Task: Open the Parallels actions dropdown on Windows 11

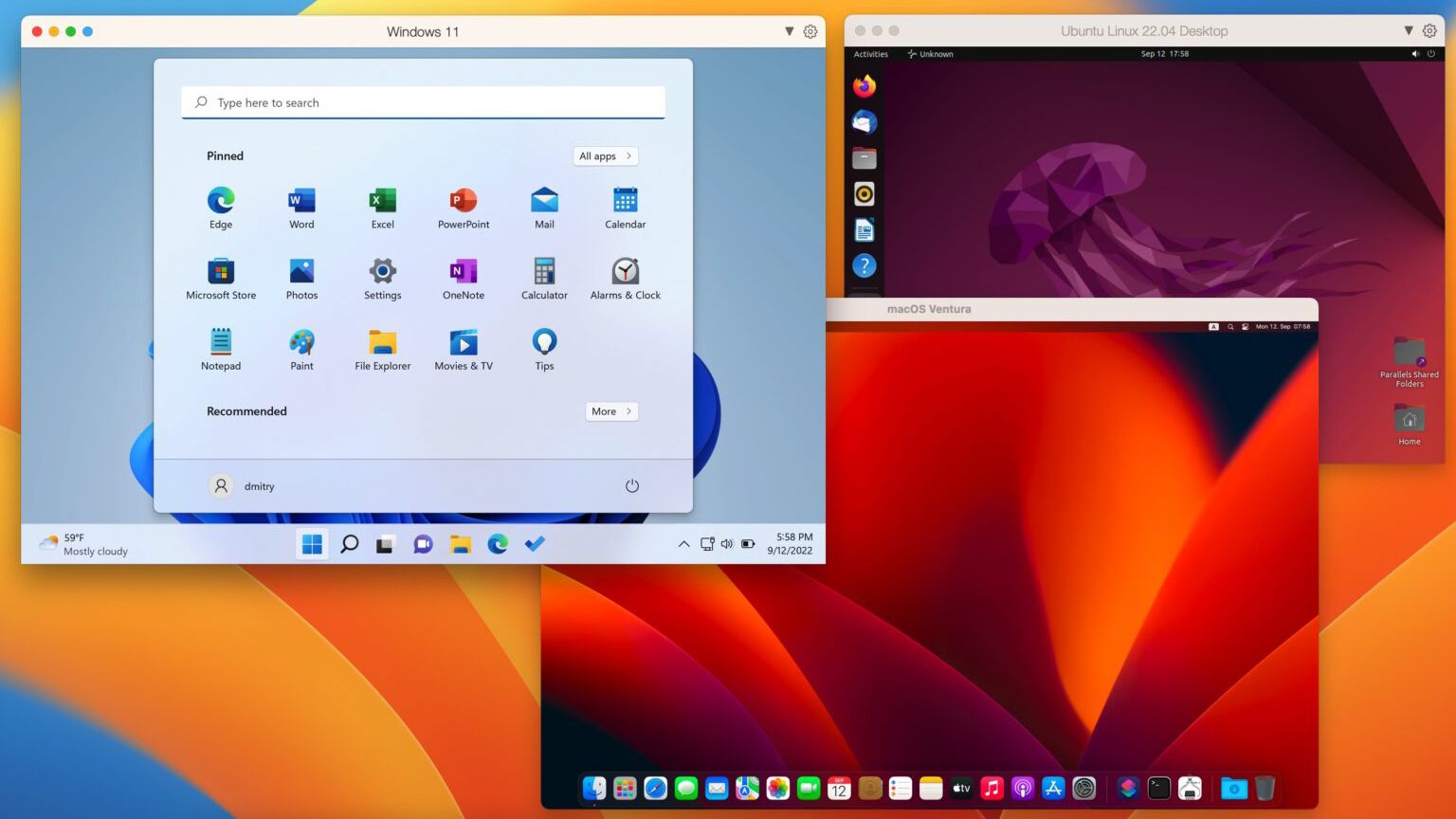Action: [x=790, y=31]
